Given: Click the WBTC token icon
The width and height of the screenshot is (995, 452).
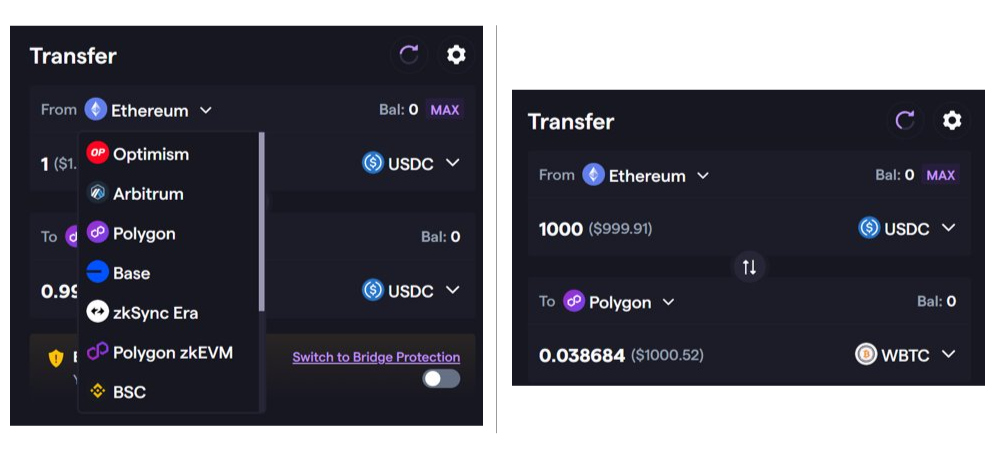Looking at the screenshot, I should pyautogui.click(x=866, y=354).
